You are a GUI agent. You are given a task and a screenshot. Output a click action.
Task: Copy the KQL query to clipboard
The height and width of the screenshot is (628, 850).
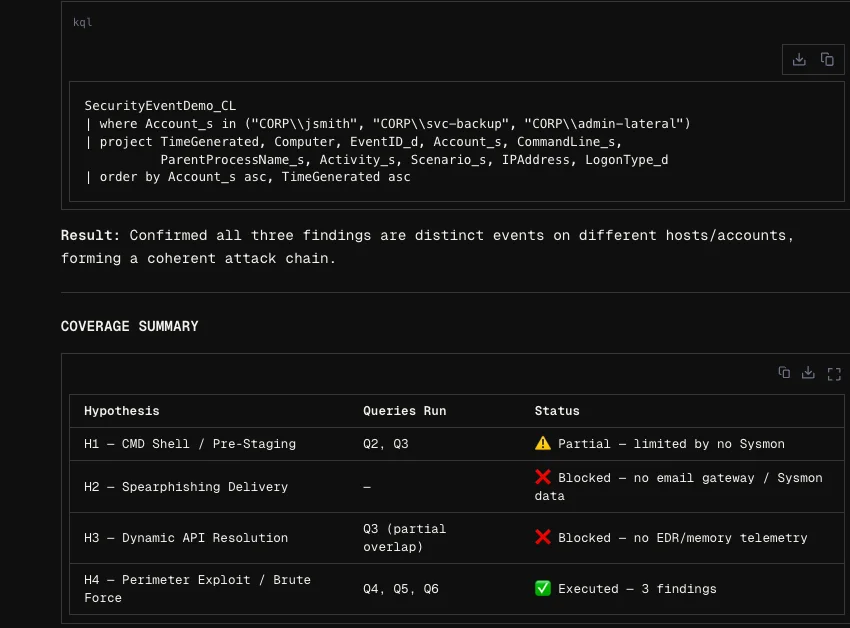click(827, 59)
